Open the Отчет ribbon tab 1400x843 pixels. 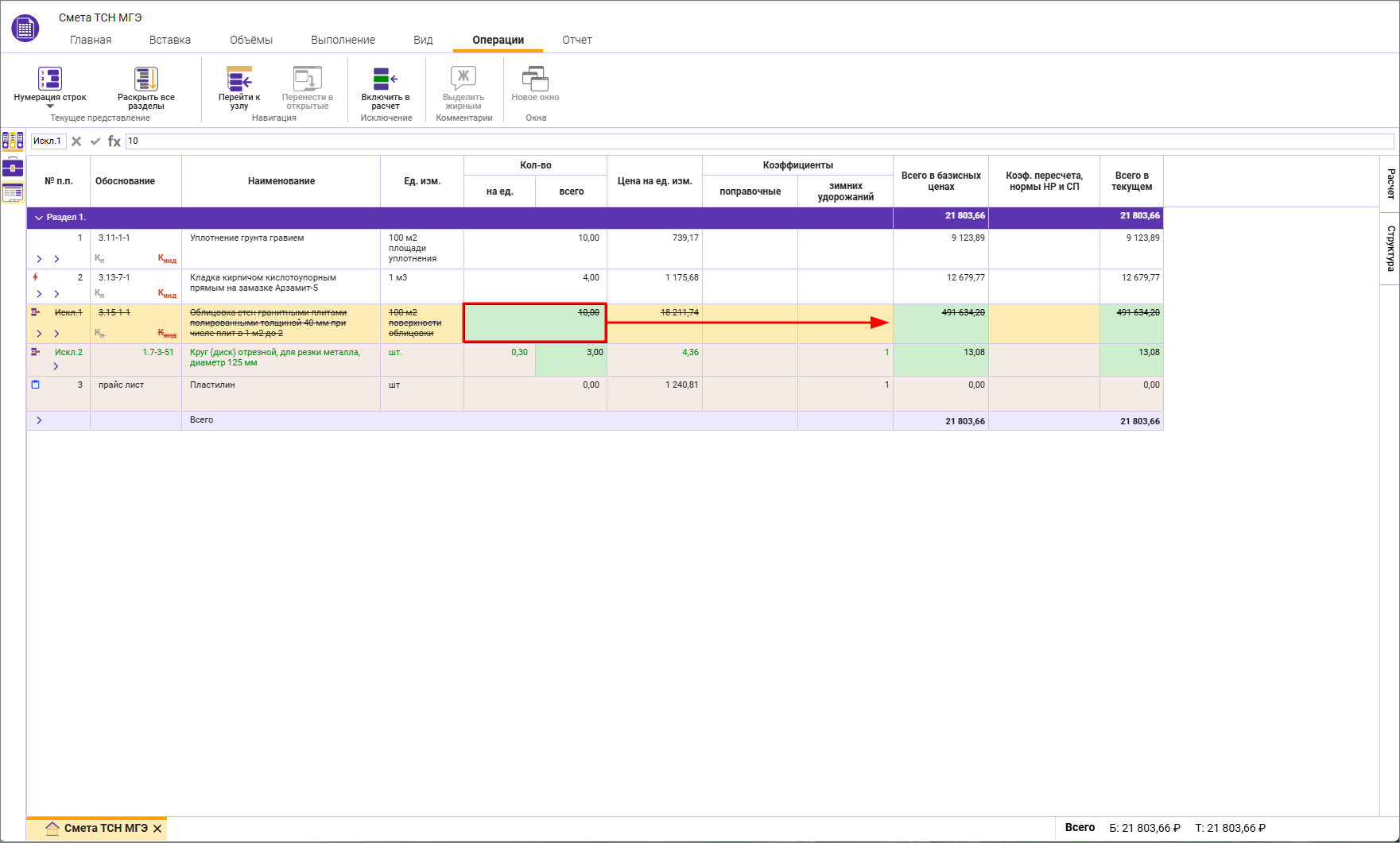click(577, 40)
